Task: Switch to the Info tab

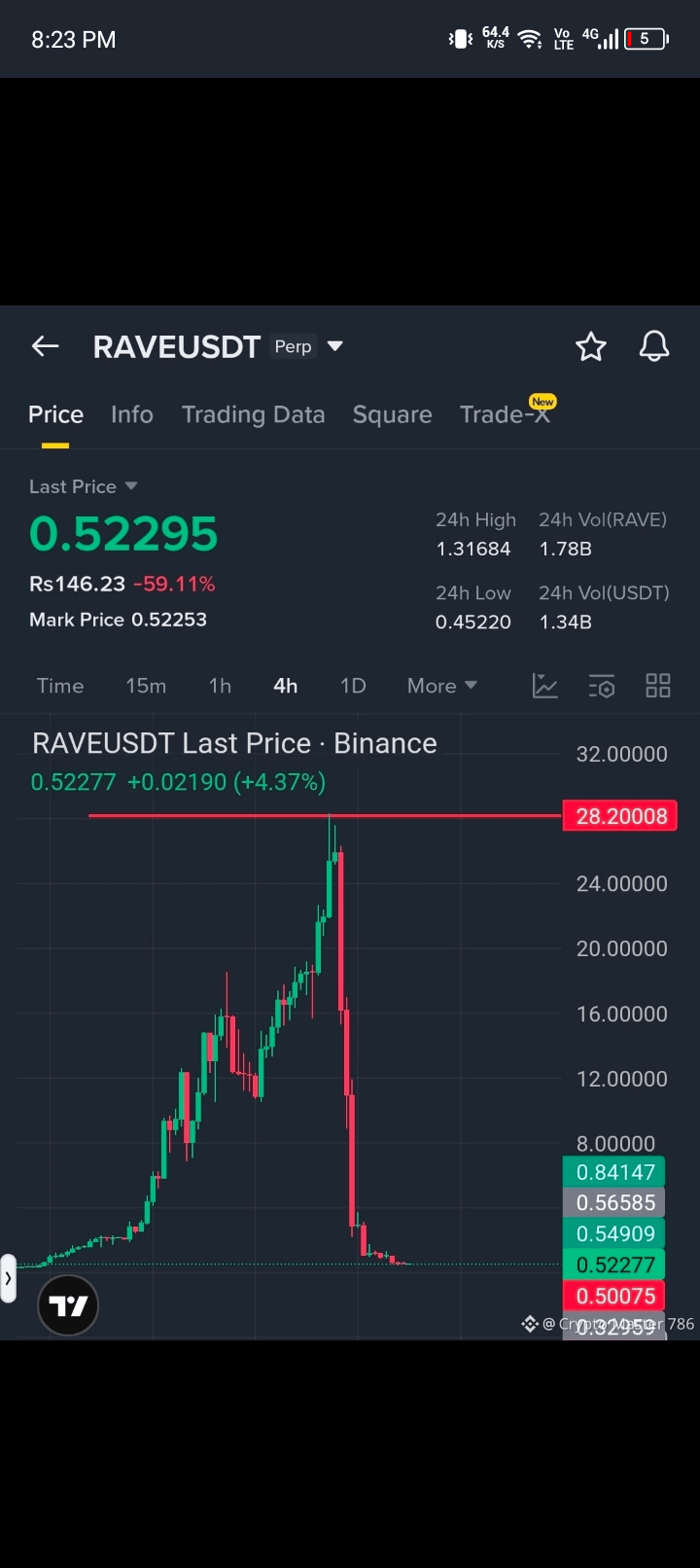Action: click(x=132, y=414)
